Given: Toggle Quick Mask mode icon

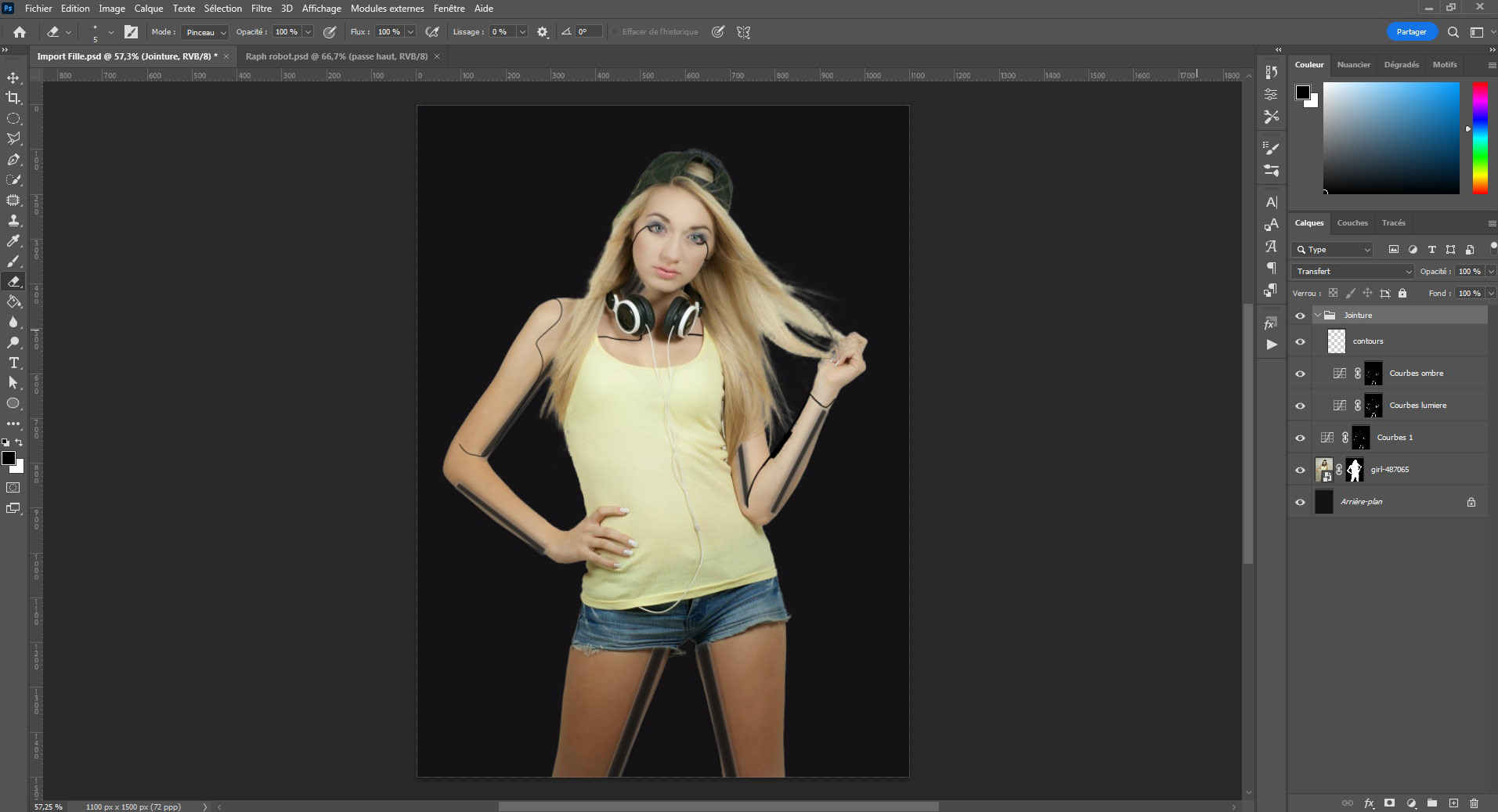Looking at the screenshot, I should click(13, 488).
